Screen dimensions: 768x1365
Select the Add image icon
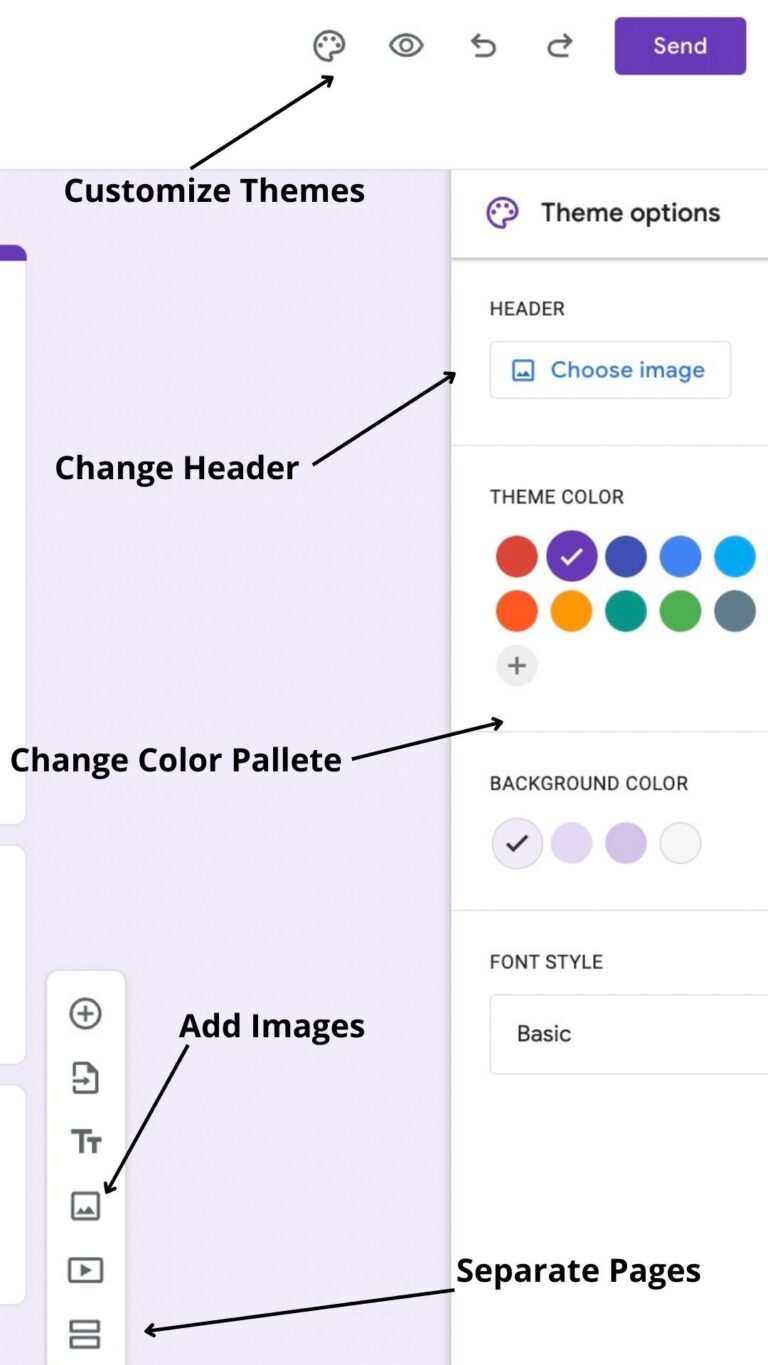point(86,1205)
